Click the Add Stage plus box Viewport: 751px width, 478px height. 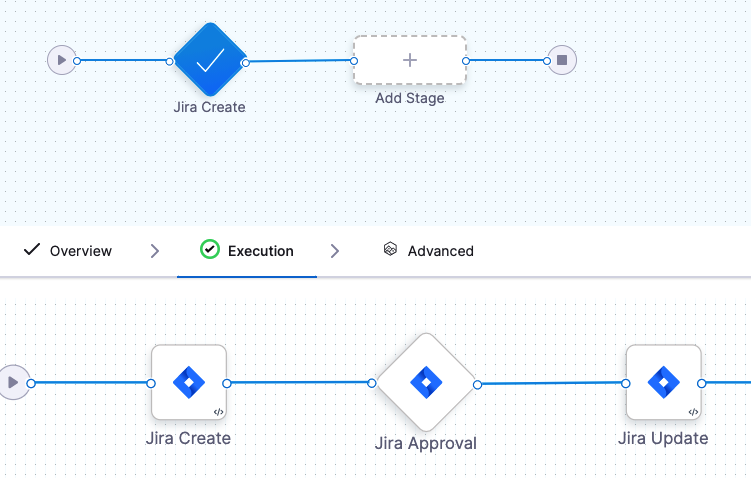(x=409, y=60)
